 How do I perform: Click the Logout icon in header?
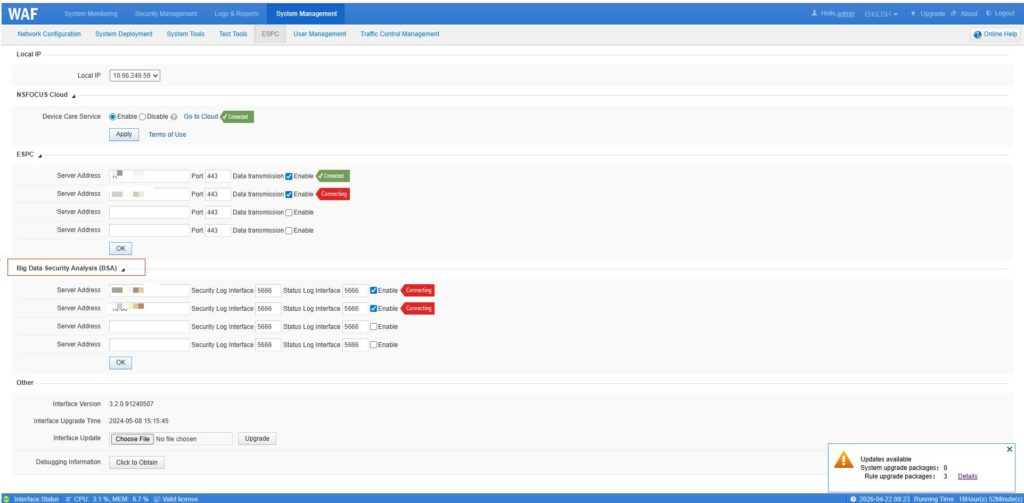click(x=989, y=14)
